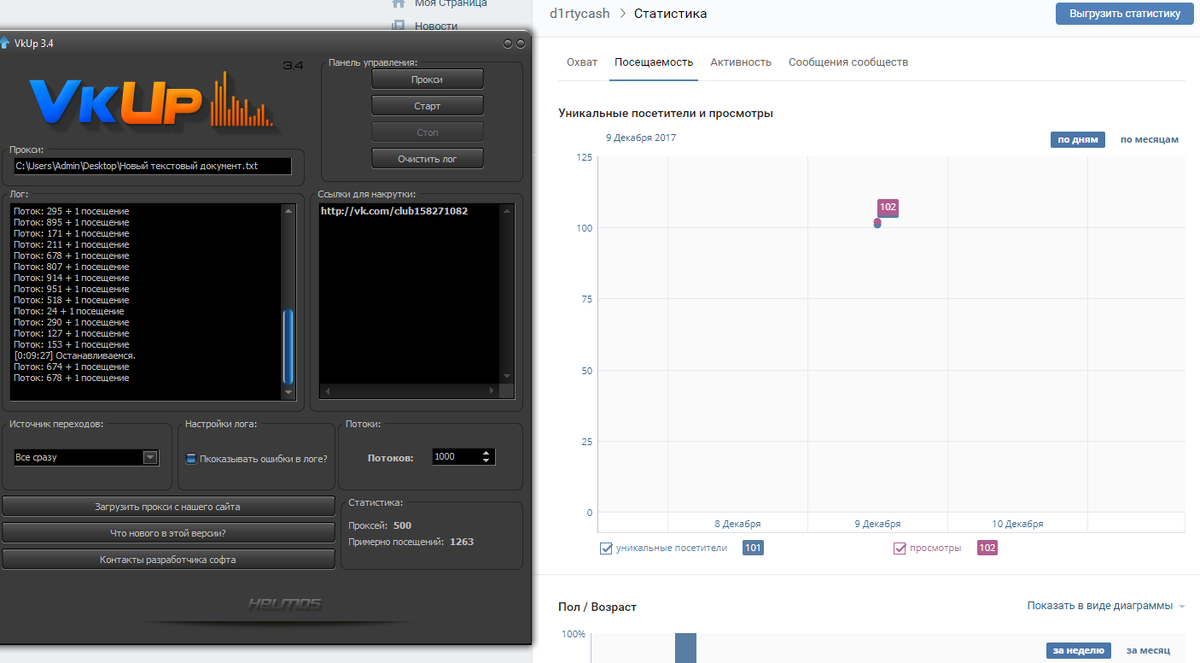
Task: Click the links panel scrollbar up arrow
Action: pos(508,211)
